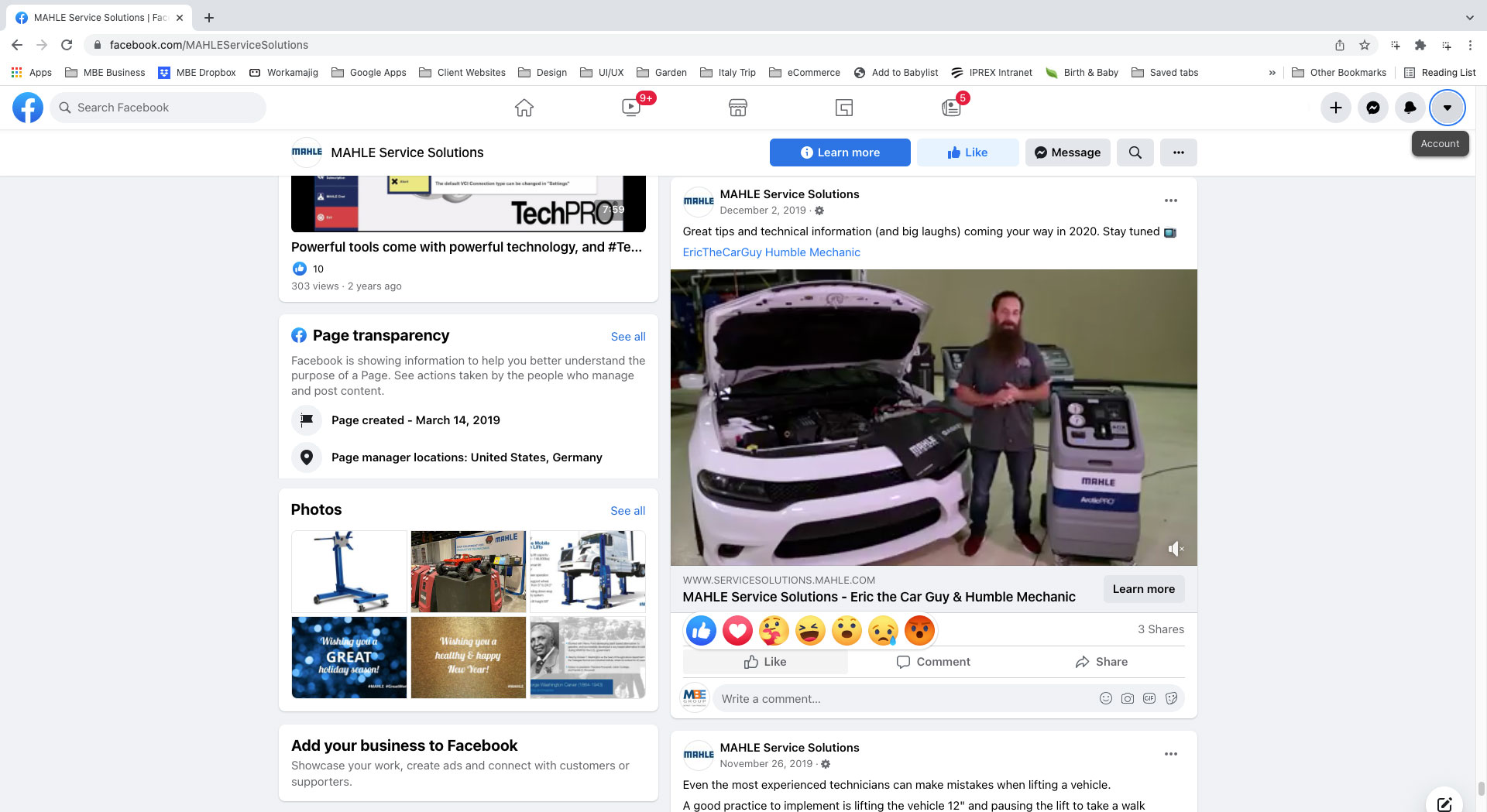
Task: Click 3 Shares count on post
Action: coord(1161,629)
